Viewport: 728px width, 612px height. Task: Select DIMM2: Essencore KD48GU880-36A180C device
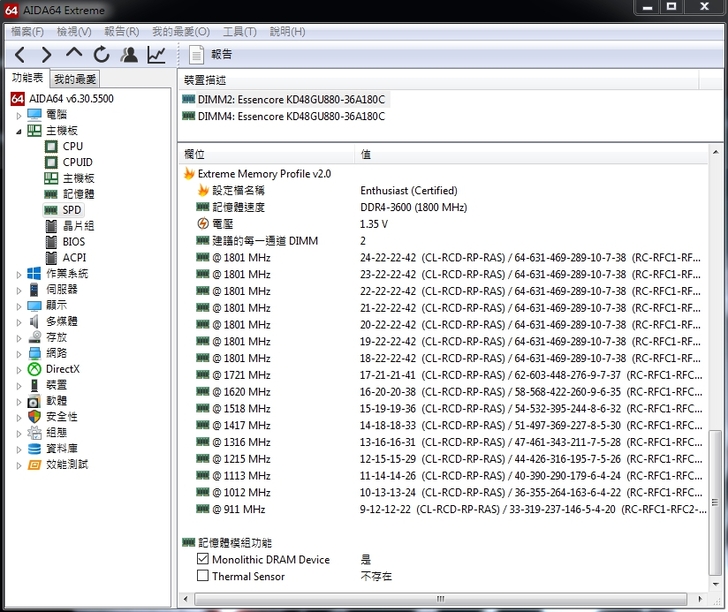[x=284, y=99]
